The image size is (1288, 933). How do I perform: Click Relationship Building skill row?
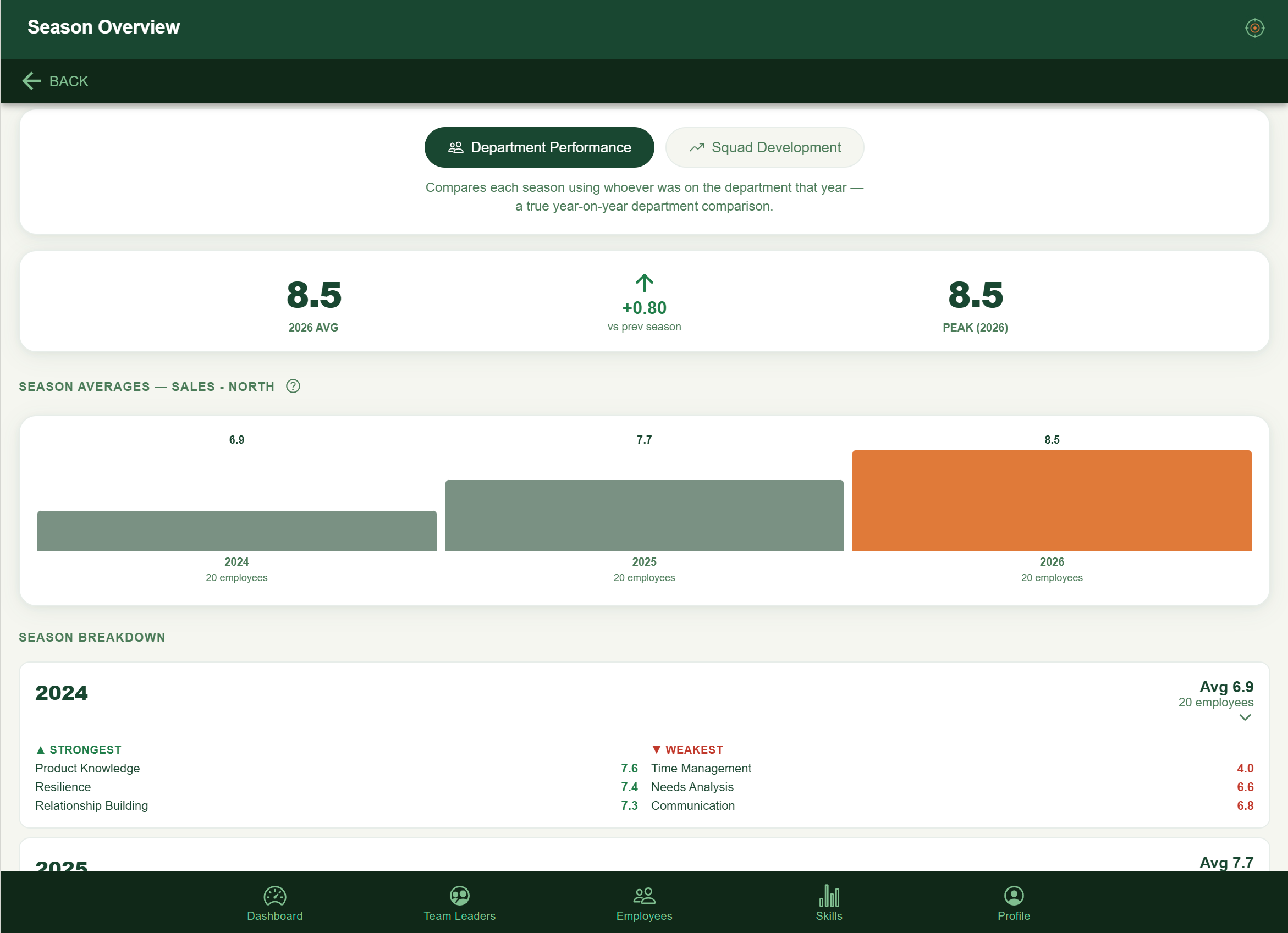click(336, 806)
